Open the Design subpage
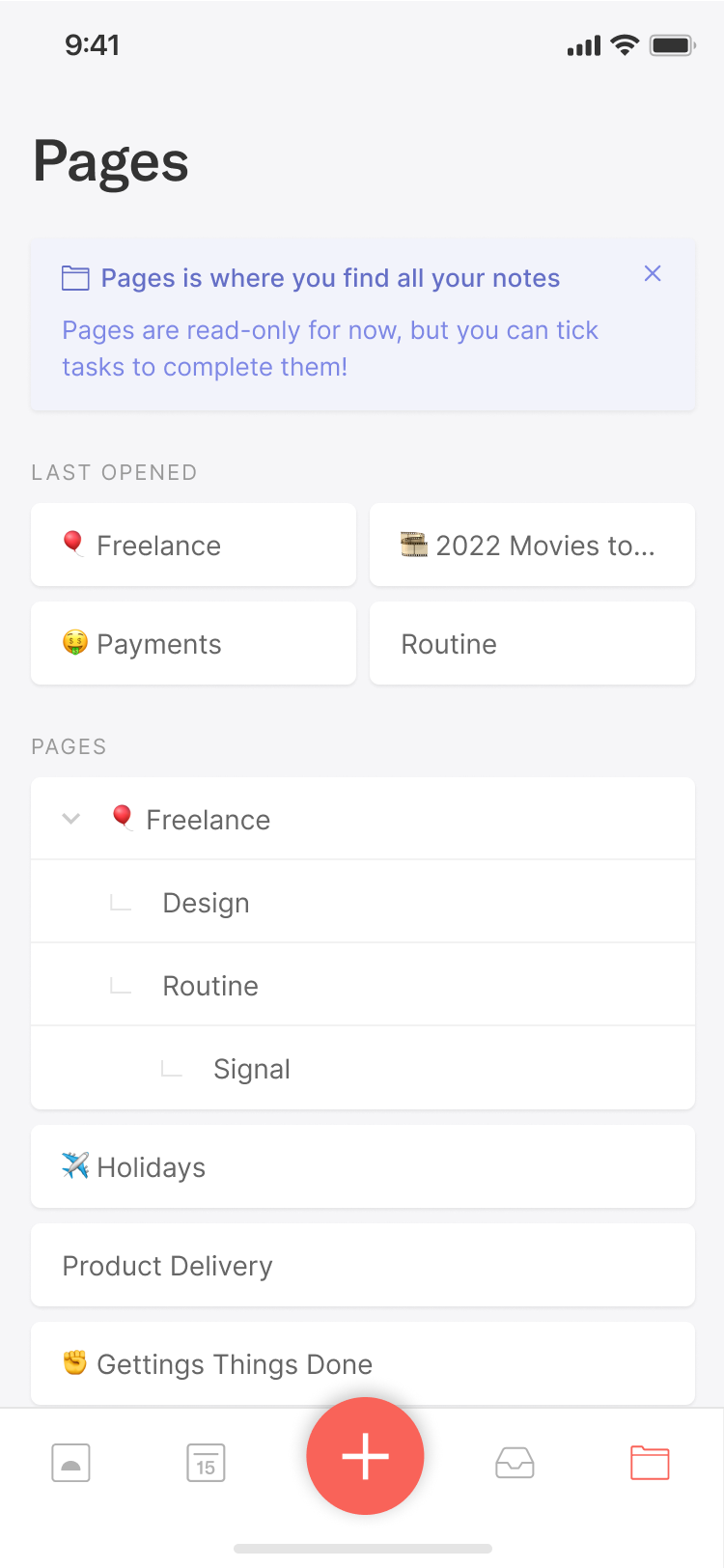This screenshot has height=1568, width=724. click(207, 903)
